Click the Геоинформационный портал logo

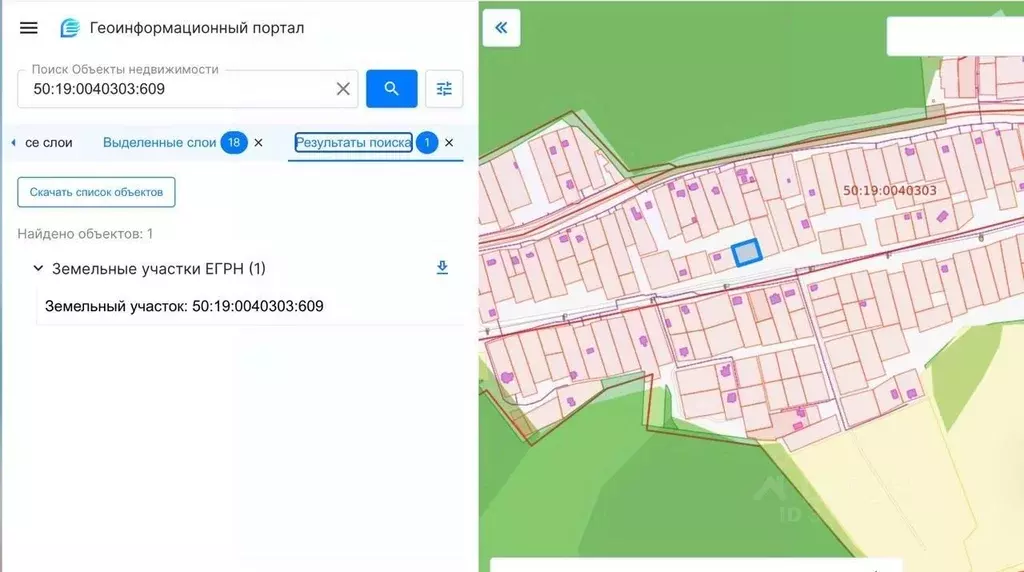click(x=70, y=28)
